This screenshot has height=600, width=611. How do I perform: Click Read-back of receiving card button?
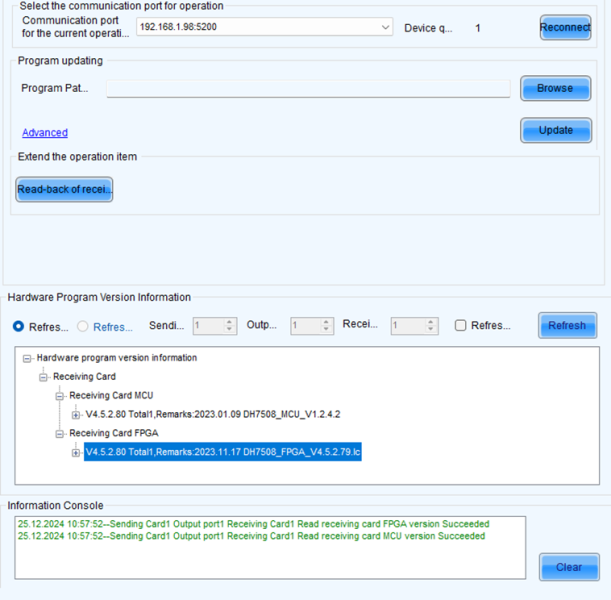64,189
